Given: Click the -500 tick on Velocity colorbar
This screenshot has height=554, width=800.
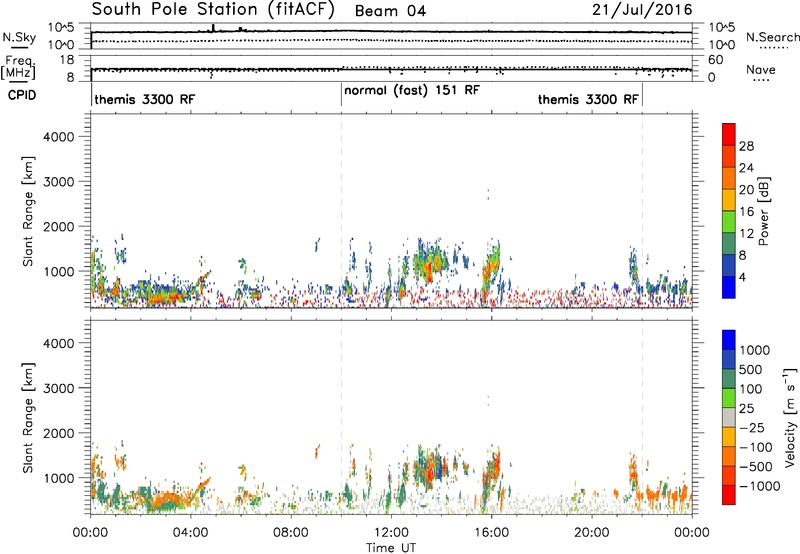Looking at the screenshot, I should [756, 466].
